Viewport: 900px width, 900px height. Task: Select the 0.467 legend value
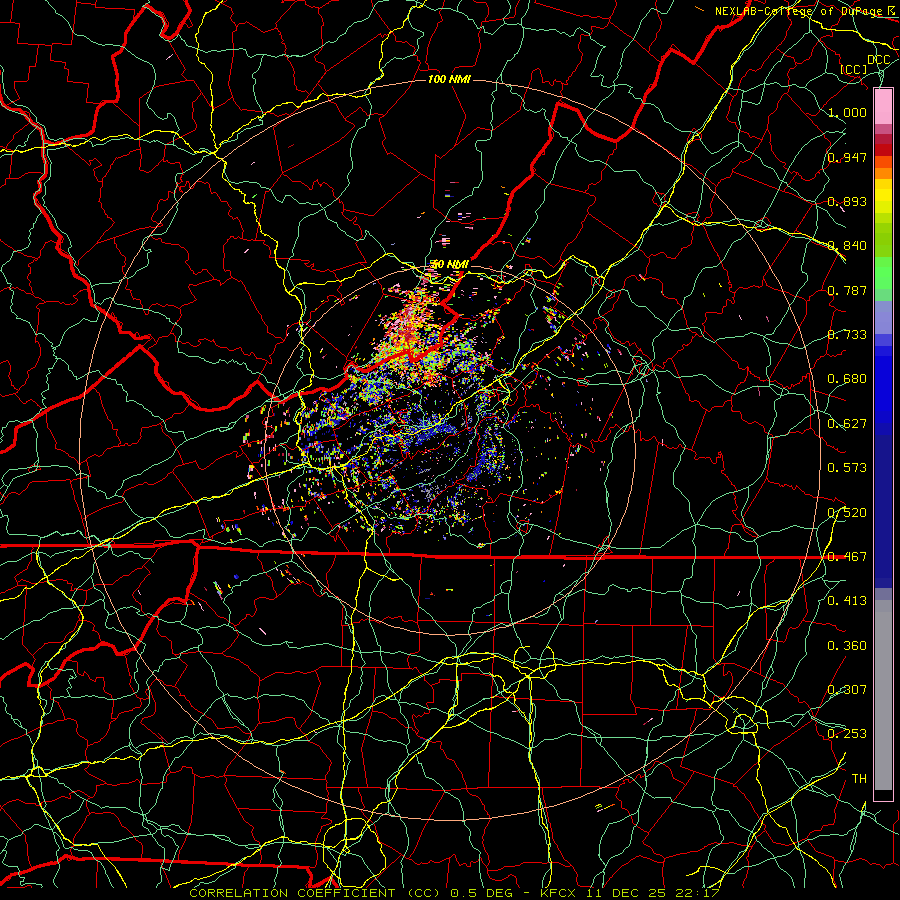[x=847, y=557]
